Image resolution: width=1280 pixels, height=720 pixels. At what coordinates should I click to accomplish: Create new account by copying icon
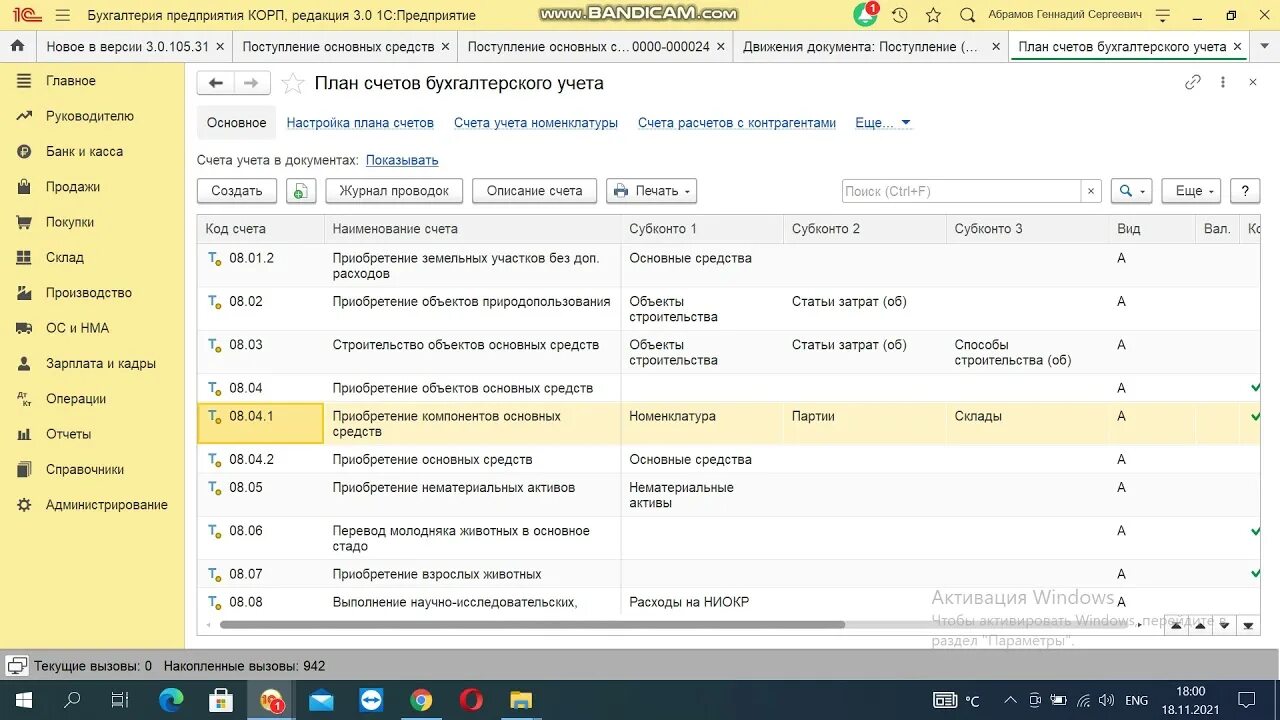[x=301, y=191]
